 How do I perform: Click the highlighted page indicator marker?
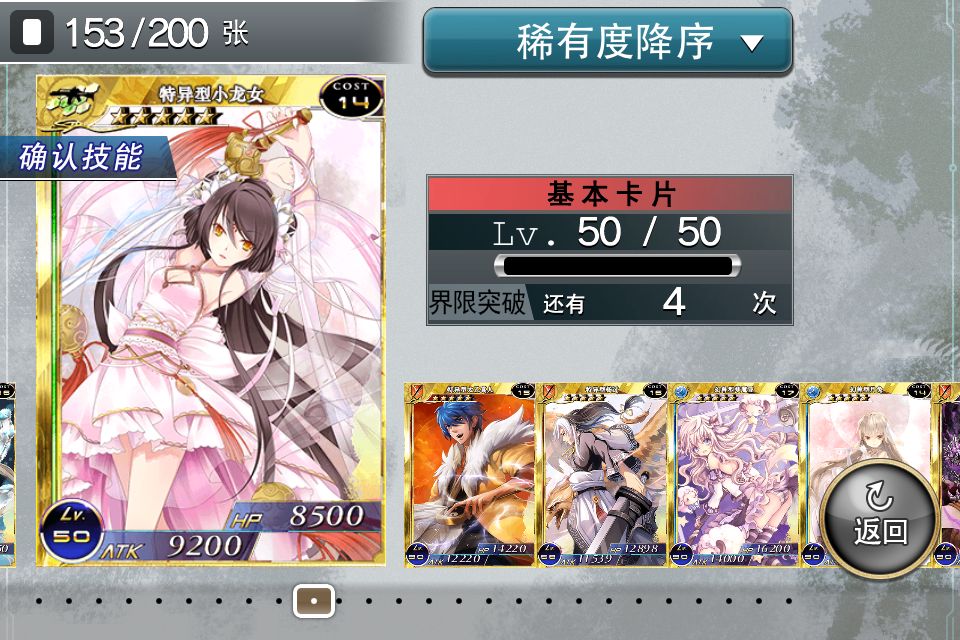point(314,601)
